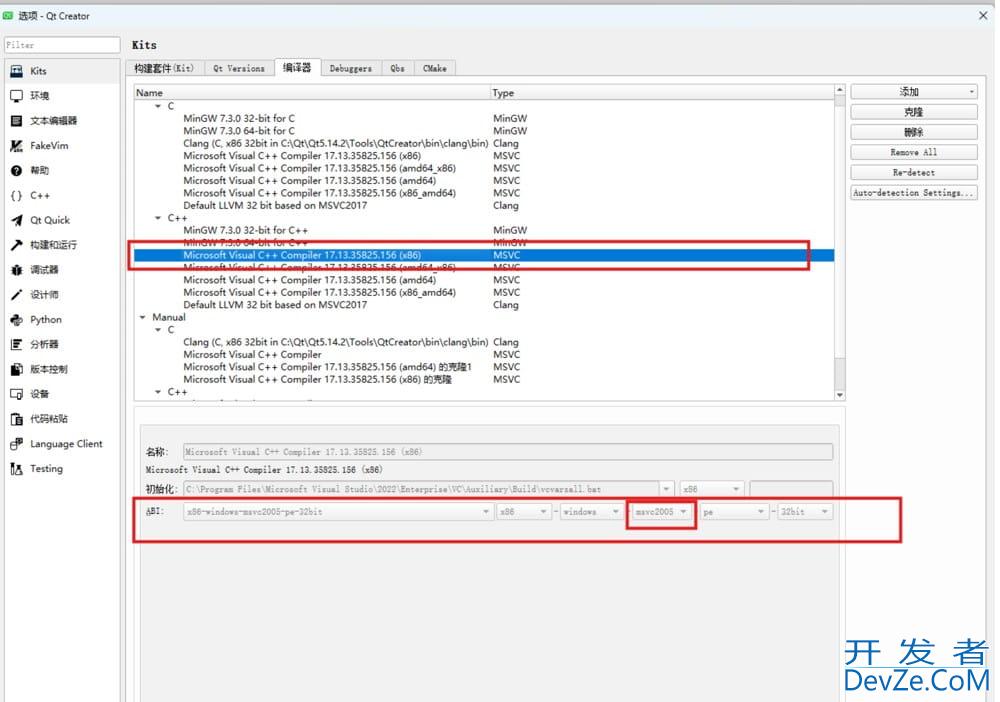The width and height of the screenshot is (1000, 702).
Task: Open the vcvarsall.bat initialization path dropdown
Action: pyautogui.click(x=666, y=489)
